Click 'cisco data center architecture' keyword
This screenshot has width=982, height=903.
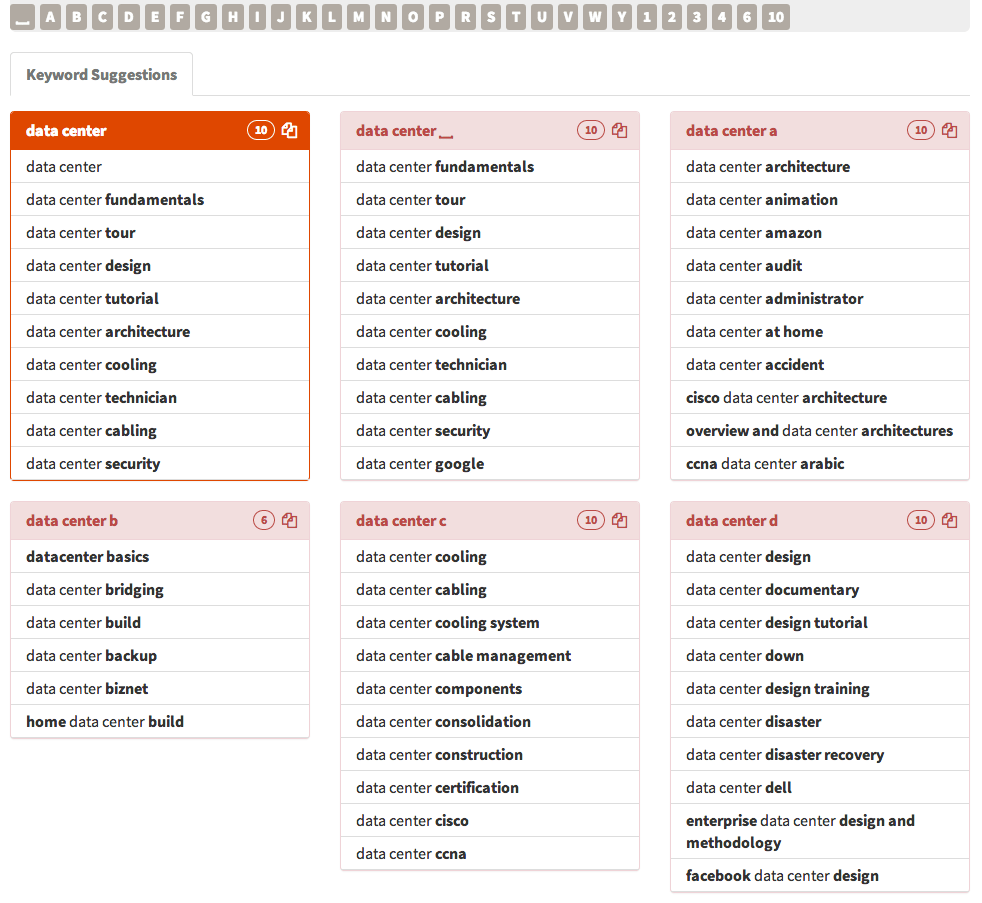pos(820,398)
